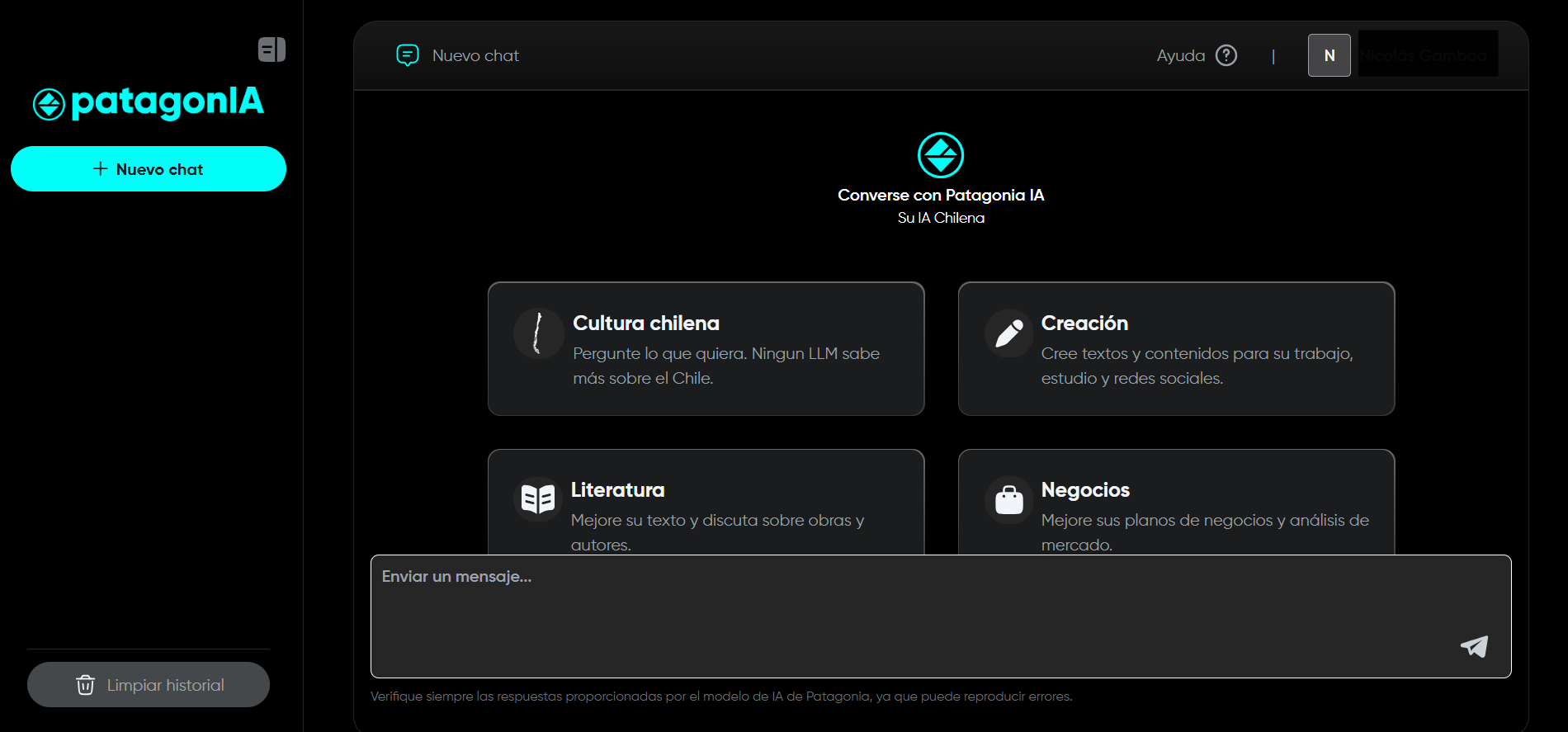
Task: Choose the Creación suggestion card
Action: pos(1176,349)
